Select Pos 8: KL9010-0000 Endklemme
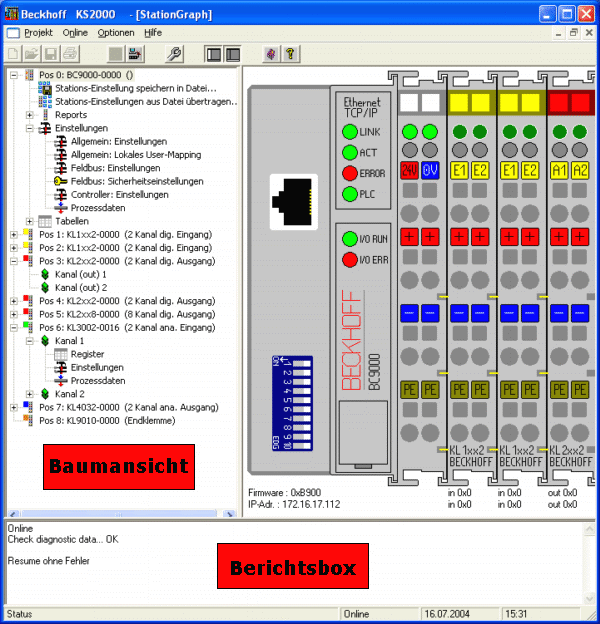Viewport: 600px width, 624px height. click(x=107, y=421)
